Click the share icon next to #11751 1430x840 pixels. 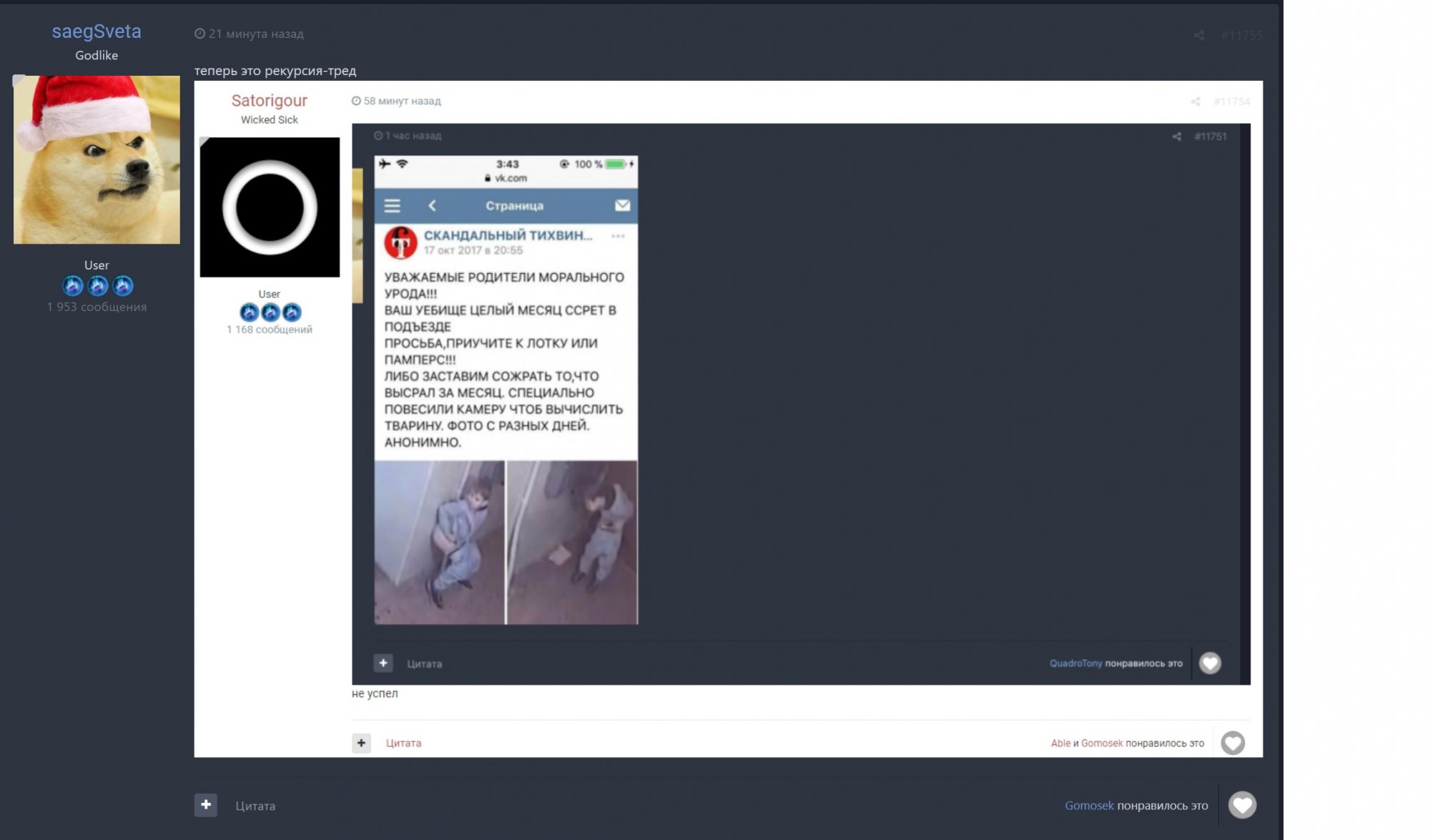tap(1176, 137)
